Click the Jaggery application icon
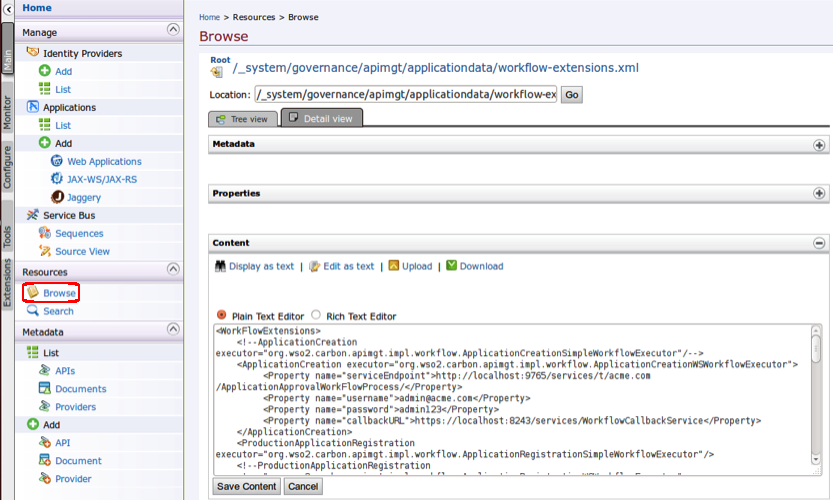The image size is (833, 500). click(x=57, y=197)
